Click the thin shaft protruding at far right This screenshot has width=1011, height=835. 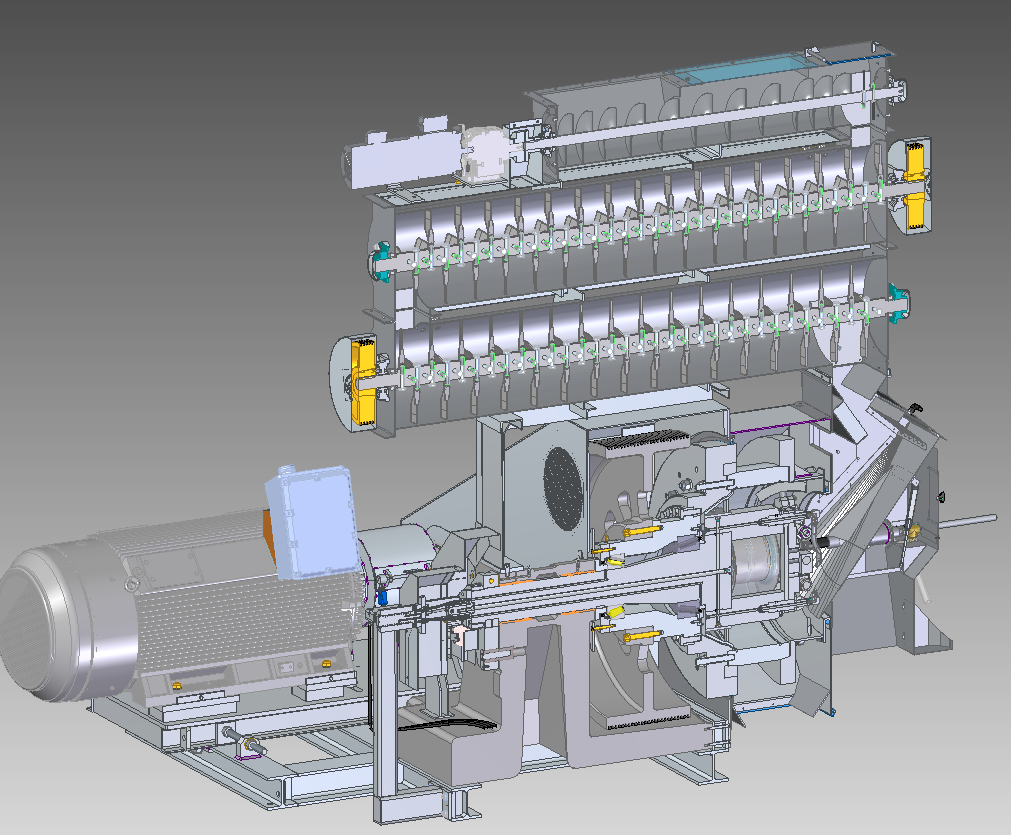(x=965, y=519)
